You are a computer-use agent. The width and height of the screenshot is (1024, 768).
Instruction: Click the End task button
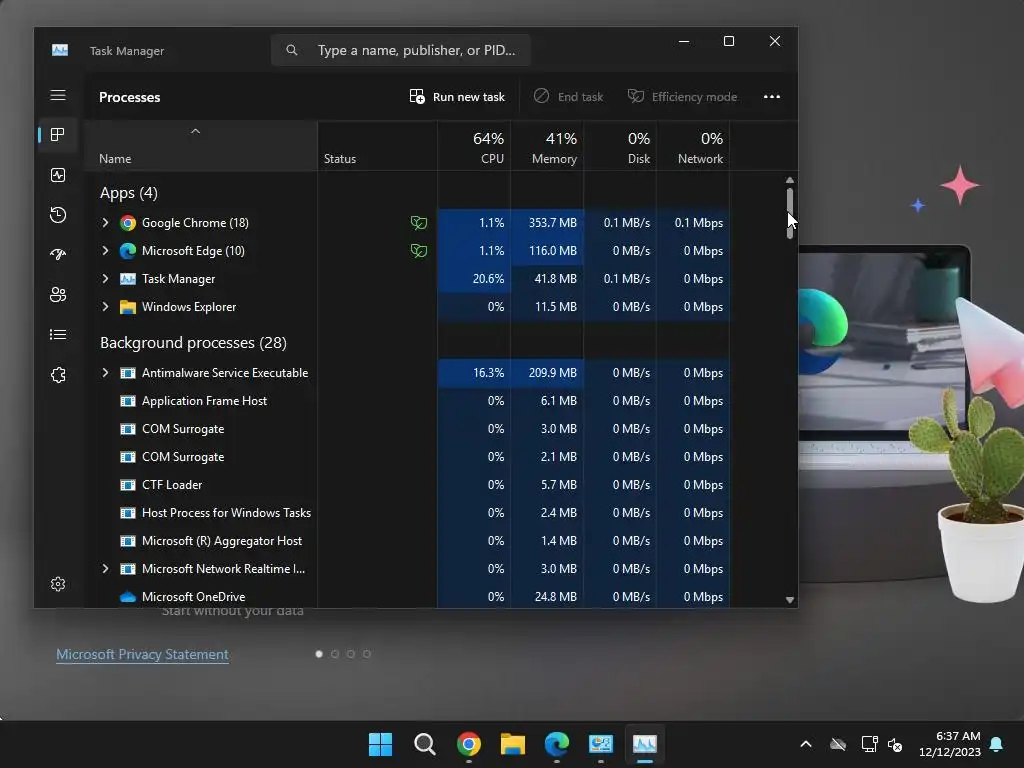point(568,97)
